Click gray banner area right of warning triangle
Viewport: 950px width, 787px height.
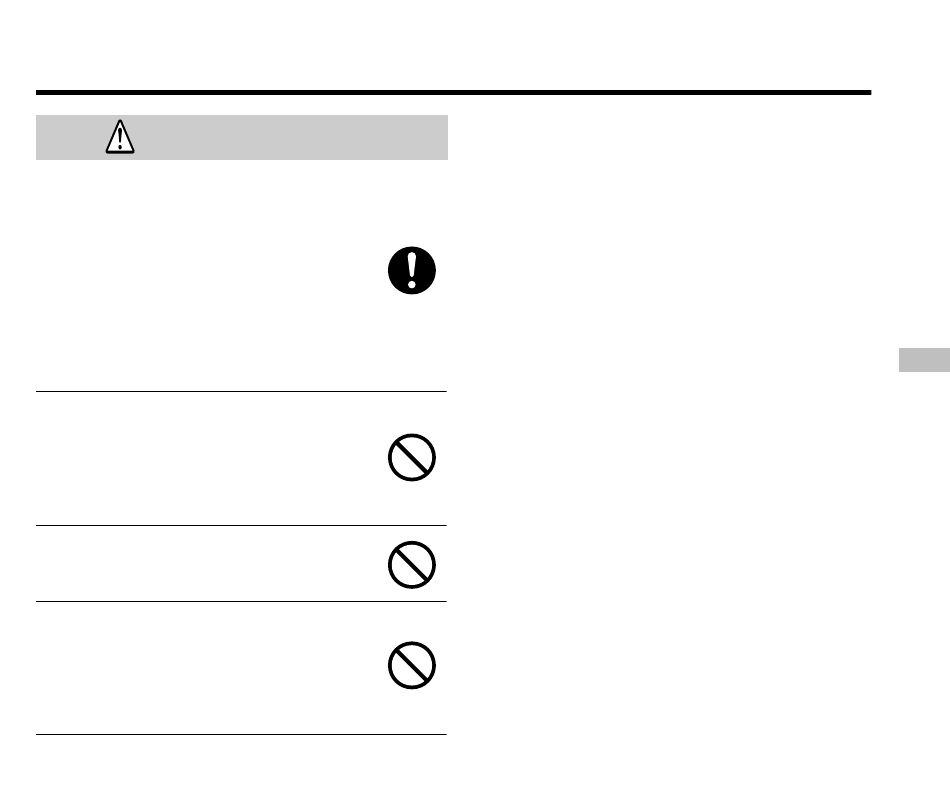(291, 138)
